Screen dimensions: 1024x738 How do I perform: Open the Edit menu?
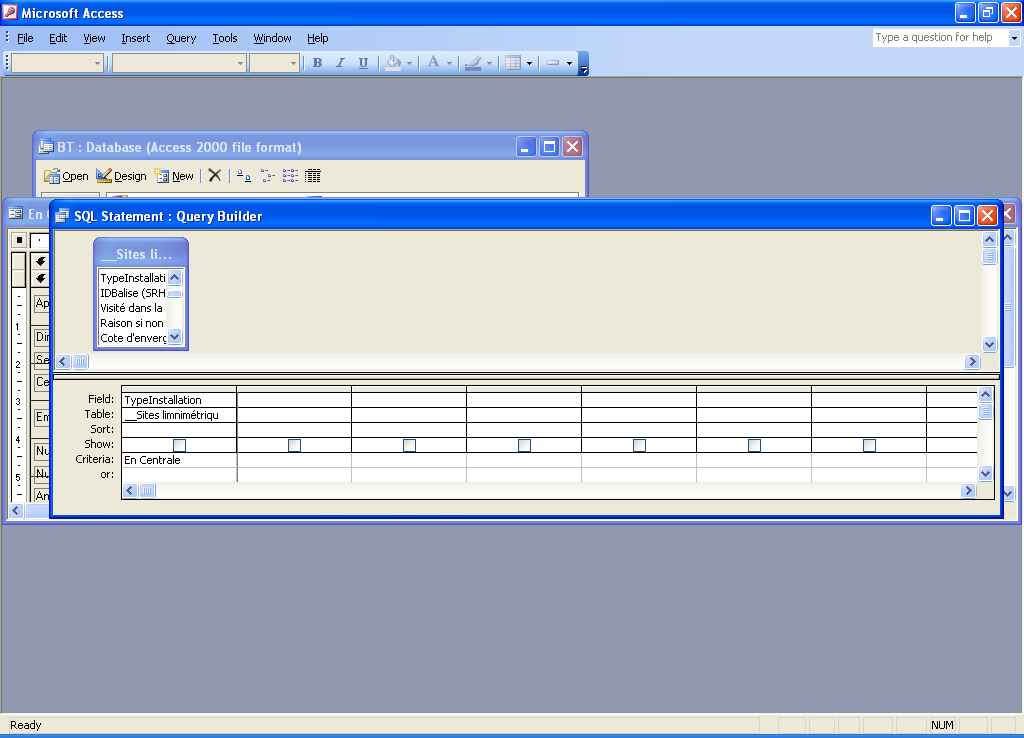coord(58,38)
